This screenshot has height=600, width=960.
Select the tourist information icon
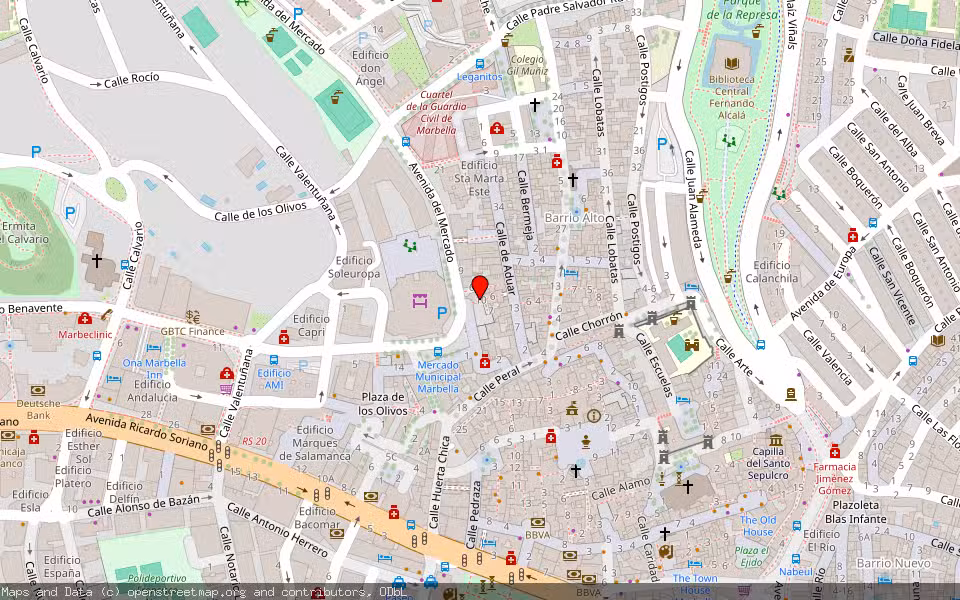click(x=593, y=416)
